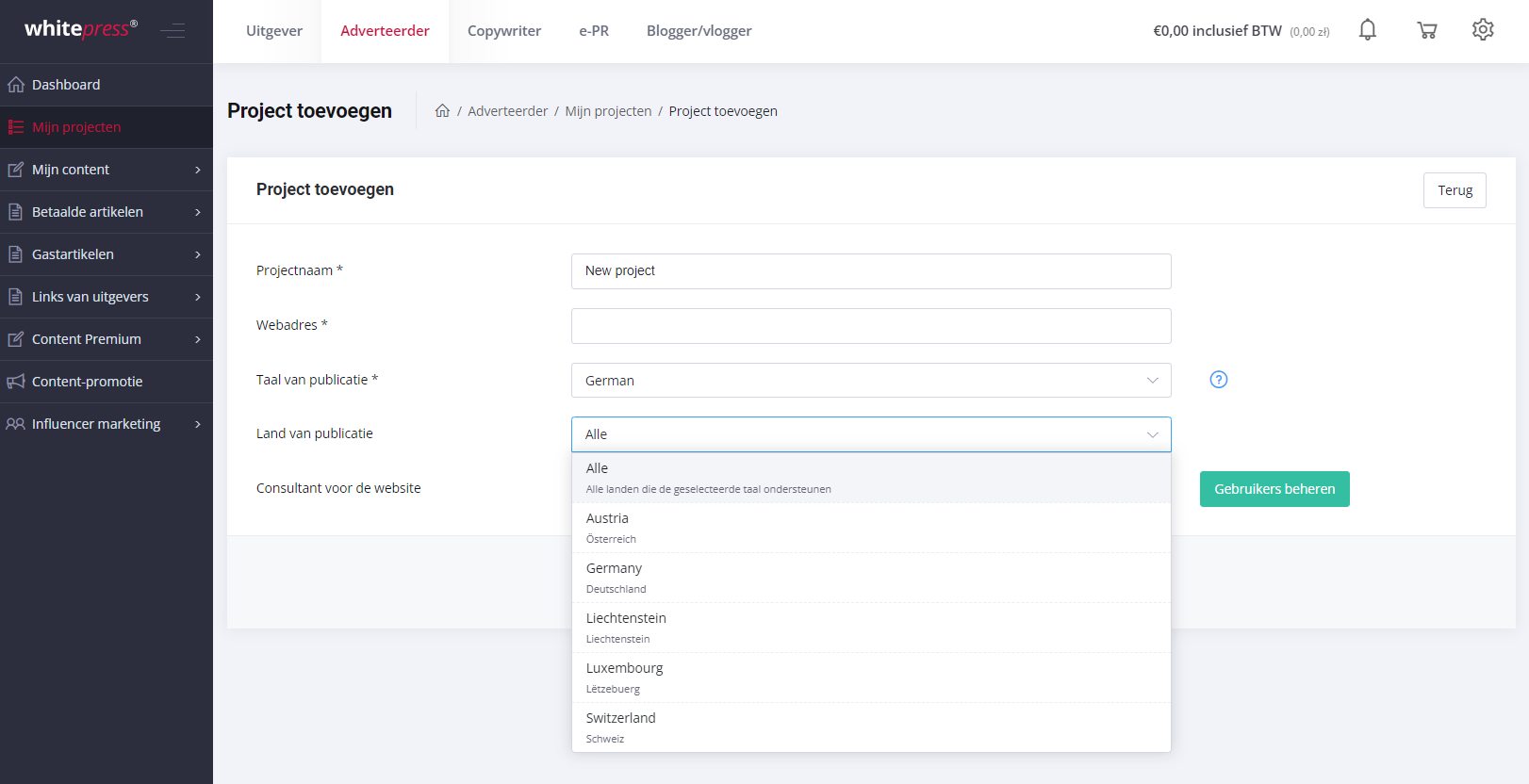The width and height of the screenshot is (1529, 784).
Task: Expand Content Premium submenu chevron
Action: [x=198, y=339]
